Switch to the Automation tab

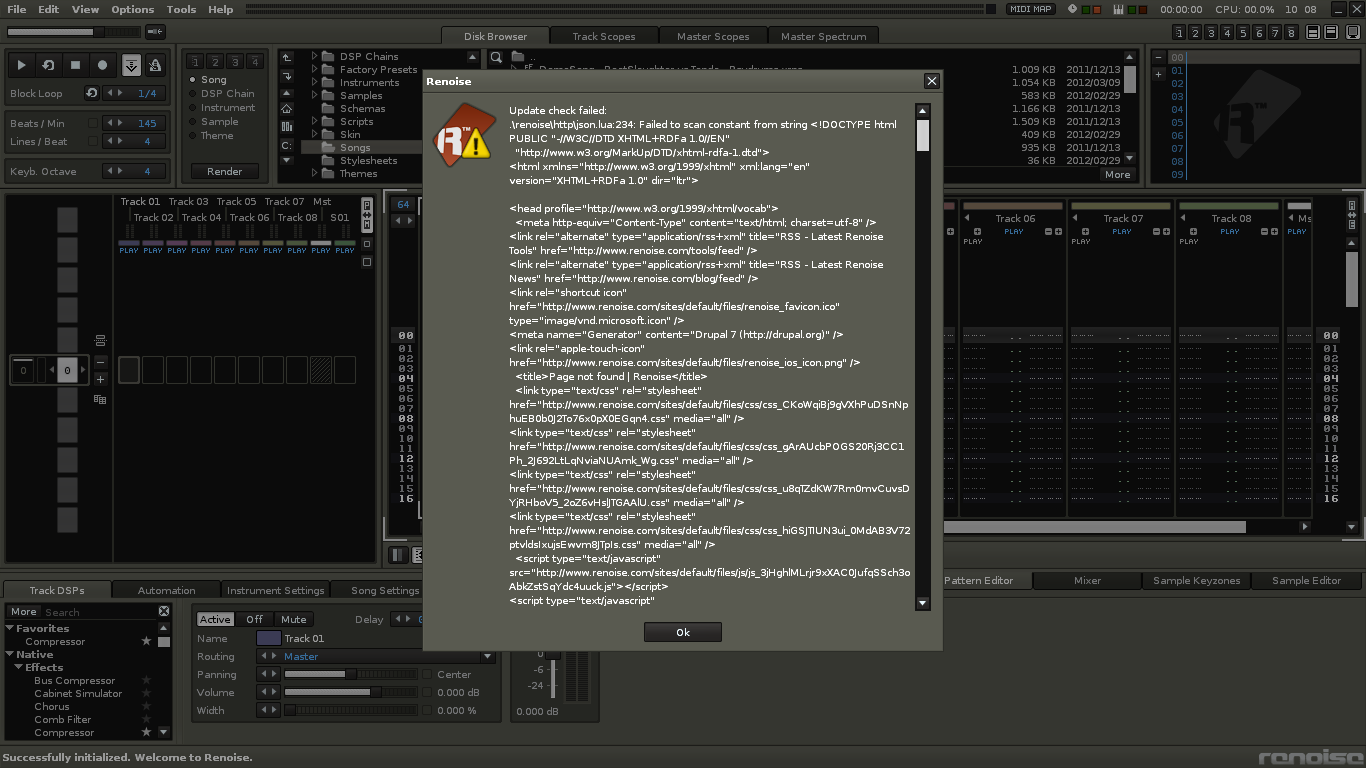click(166, 590)
